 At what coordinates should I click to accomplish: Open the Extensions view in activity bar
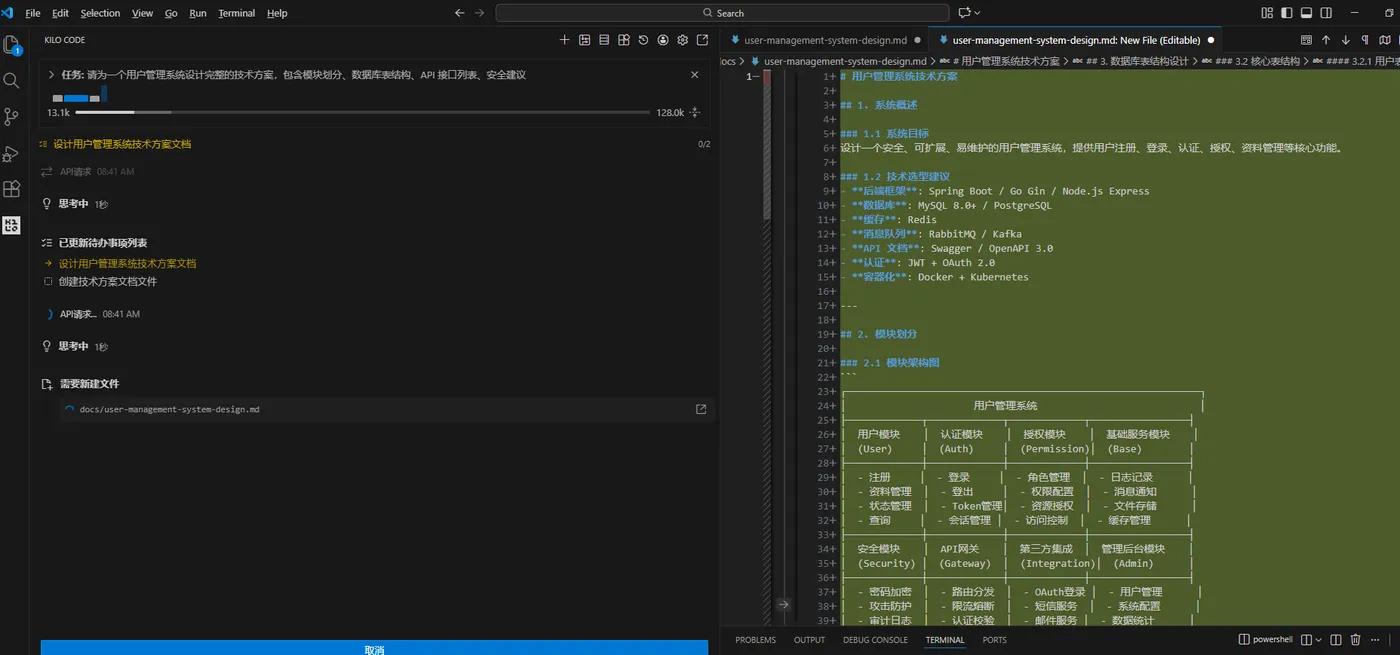[12, 189]
